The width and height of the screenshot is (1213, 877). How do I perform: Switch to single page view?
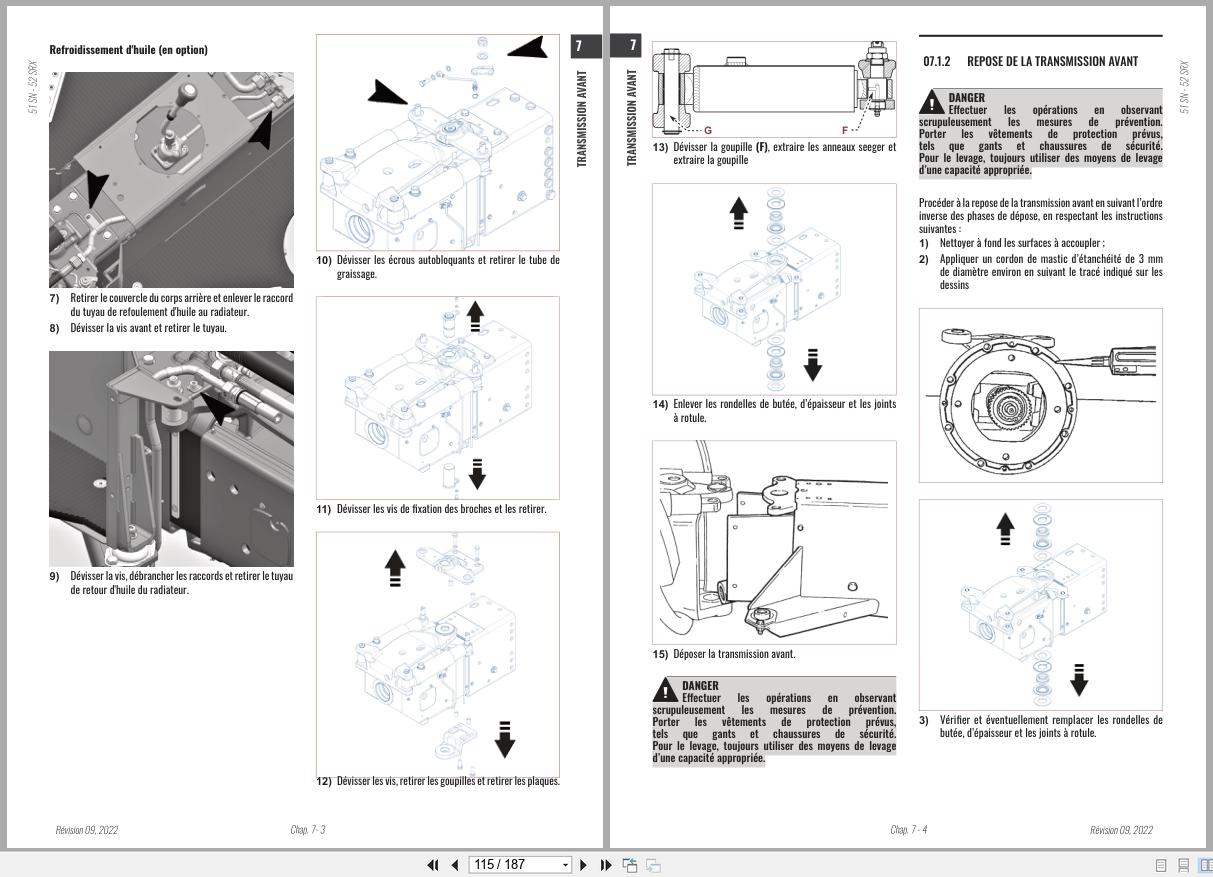1161,866
